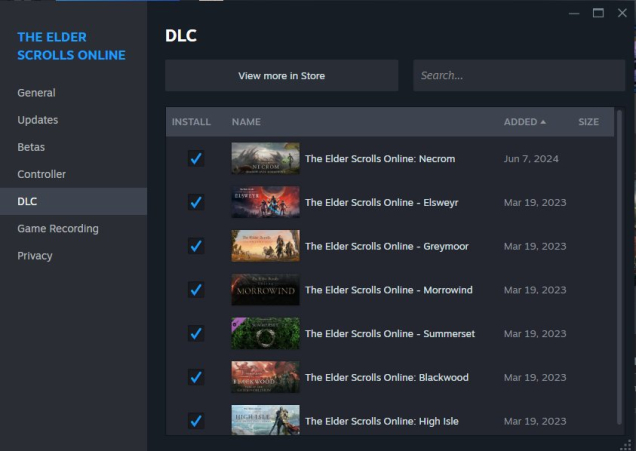Uncheck install for the Necrom DLC
Viewport: 636px width, 451px height.
196,159
